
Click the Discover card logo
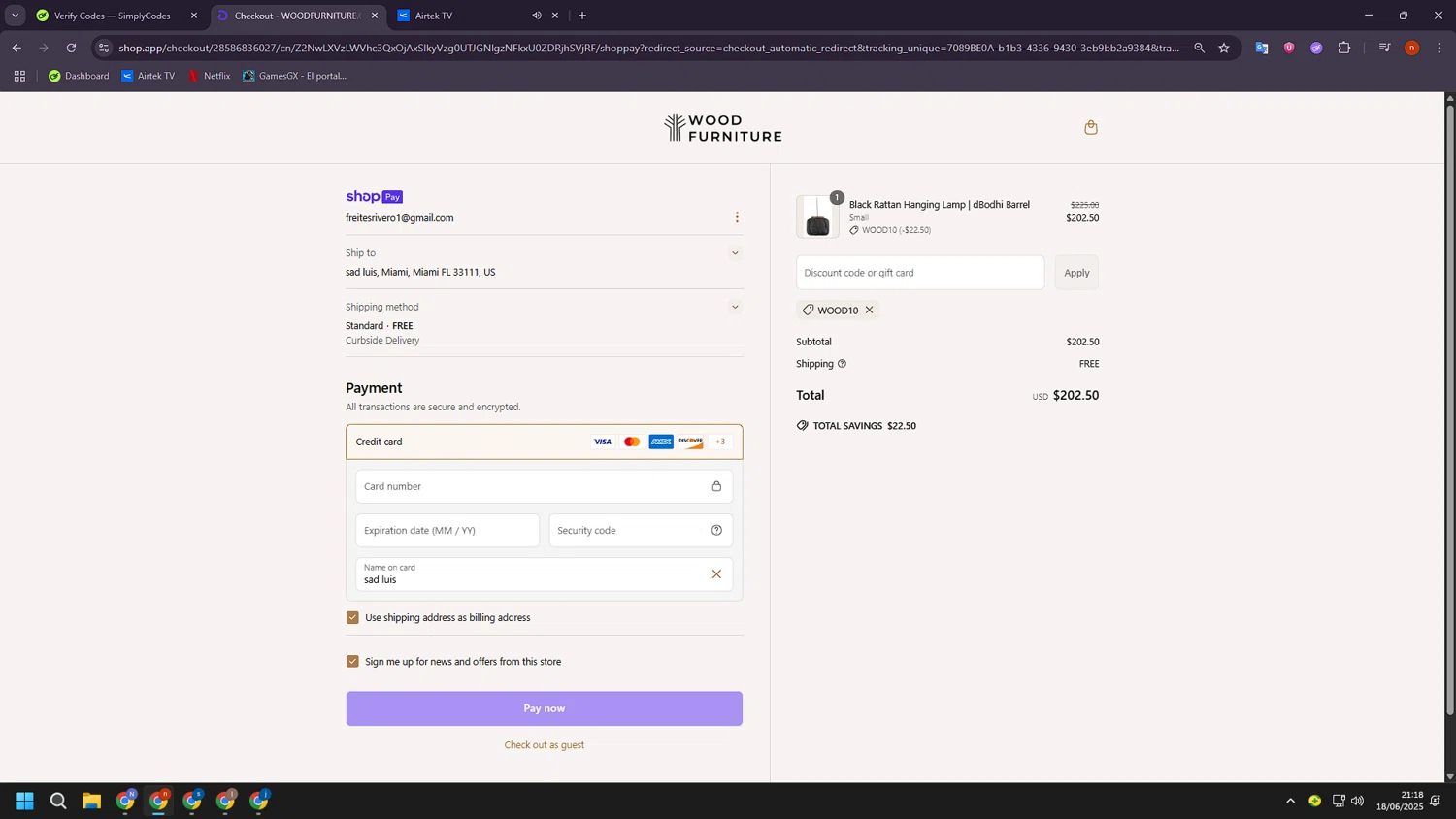click(691, 442)
